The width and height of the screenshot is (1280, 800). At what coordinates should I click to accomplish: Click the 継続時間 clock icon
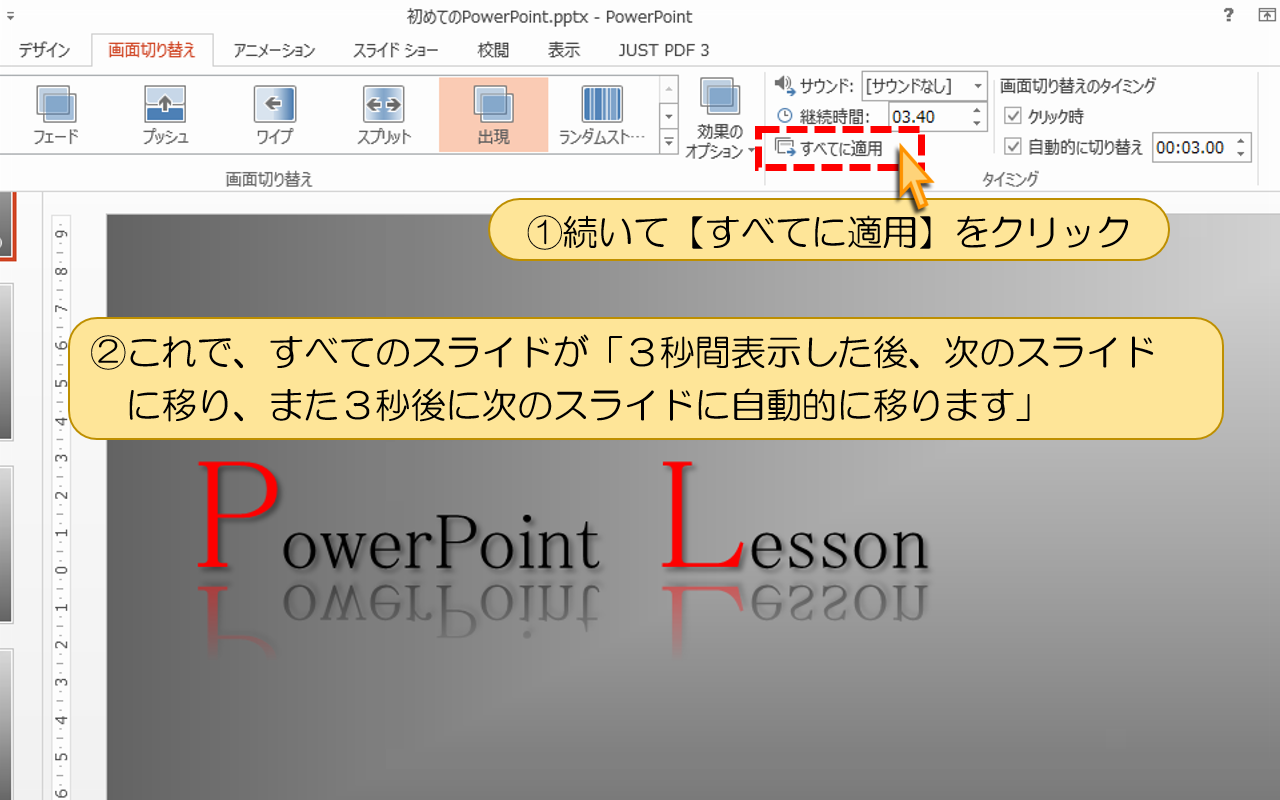(x=784, y=116)
